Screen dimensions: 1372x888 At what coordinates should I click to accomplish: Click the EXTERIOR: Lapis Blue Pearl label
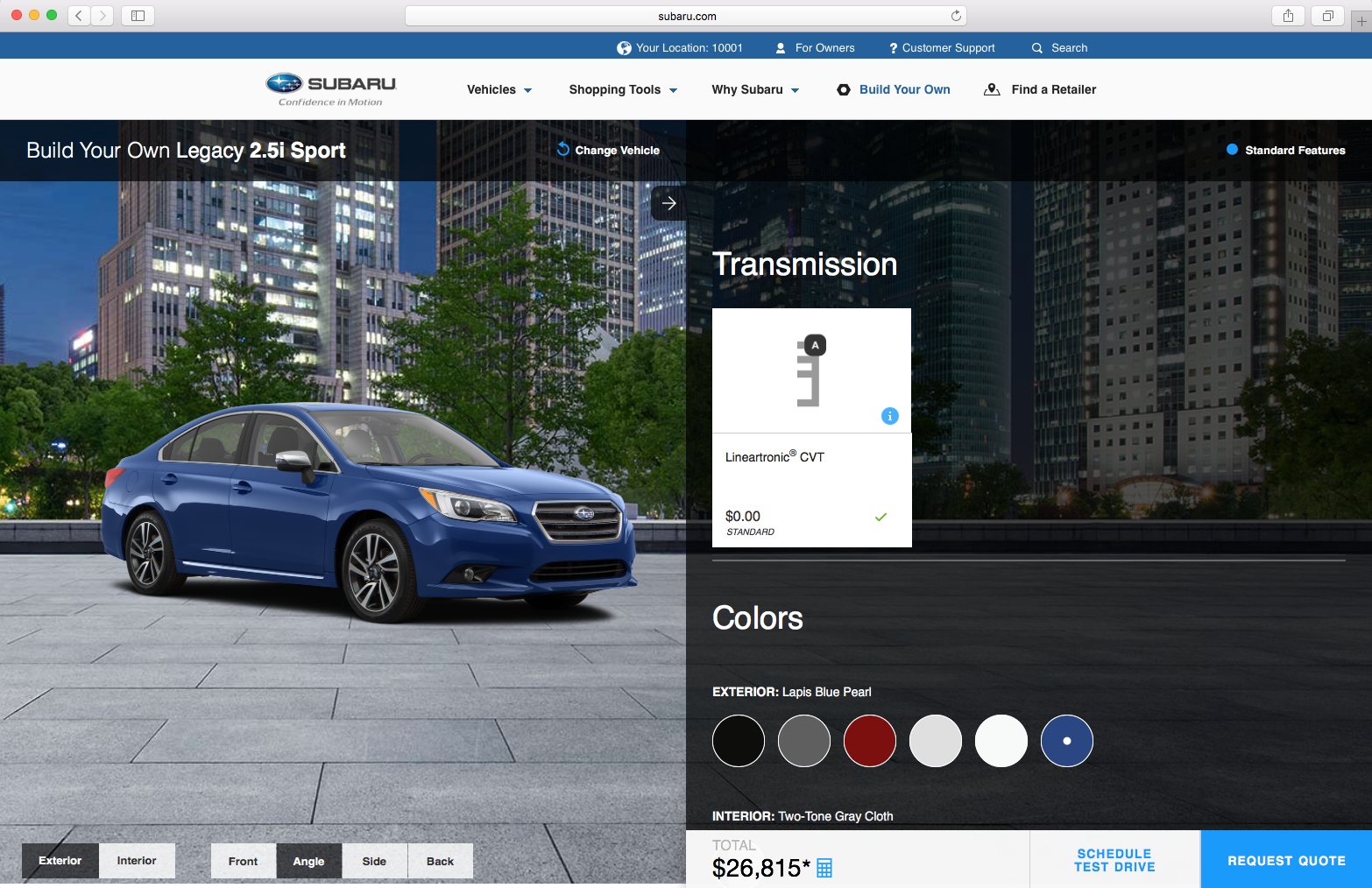pos(792,692)
